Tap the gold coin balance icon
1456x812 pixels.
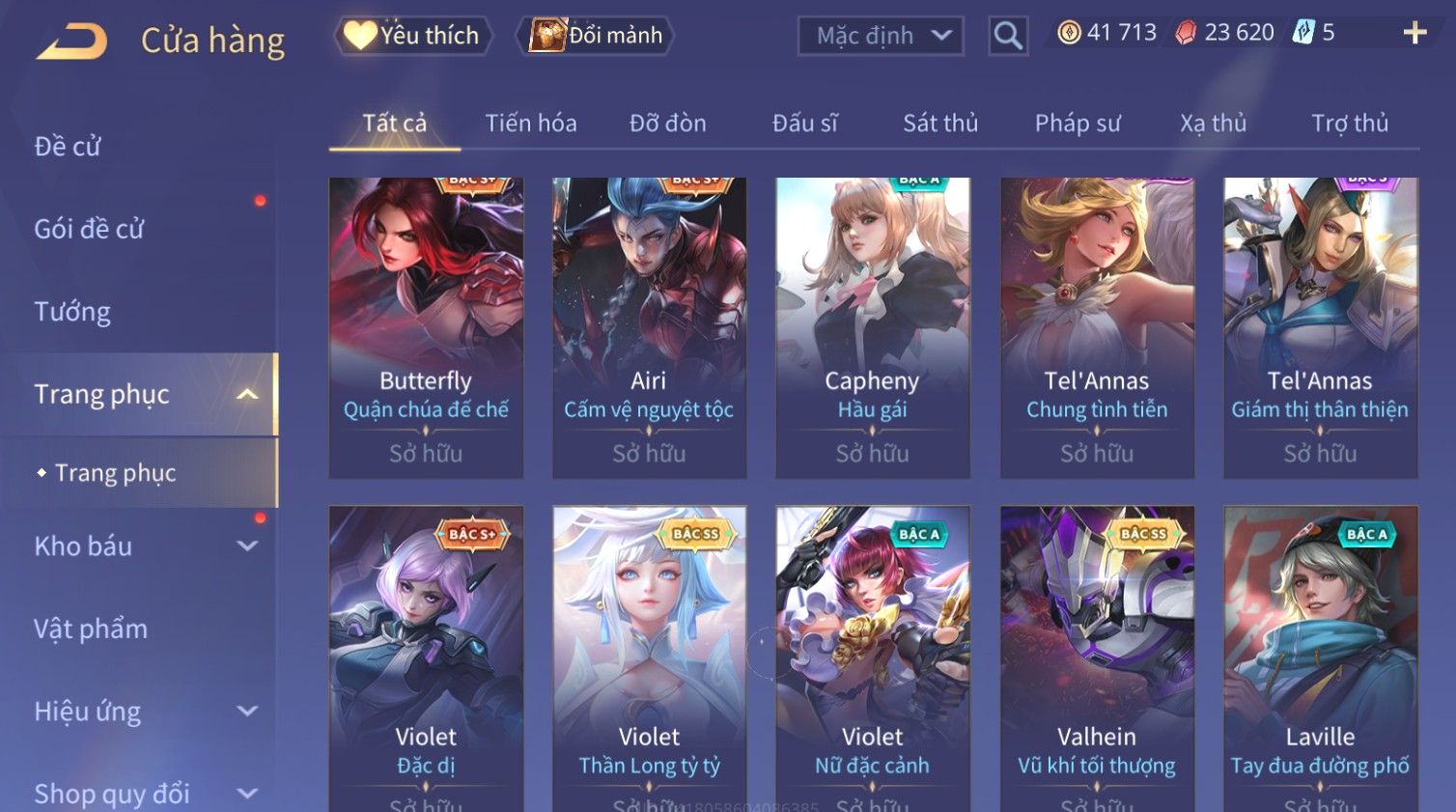pos(1069,33)
